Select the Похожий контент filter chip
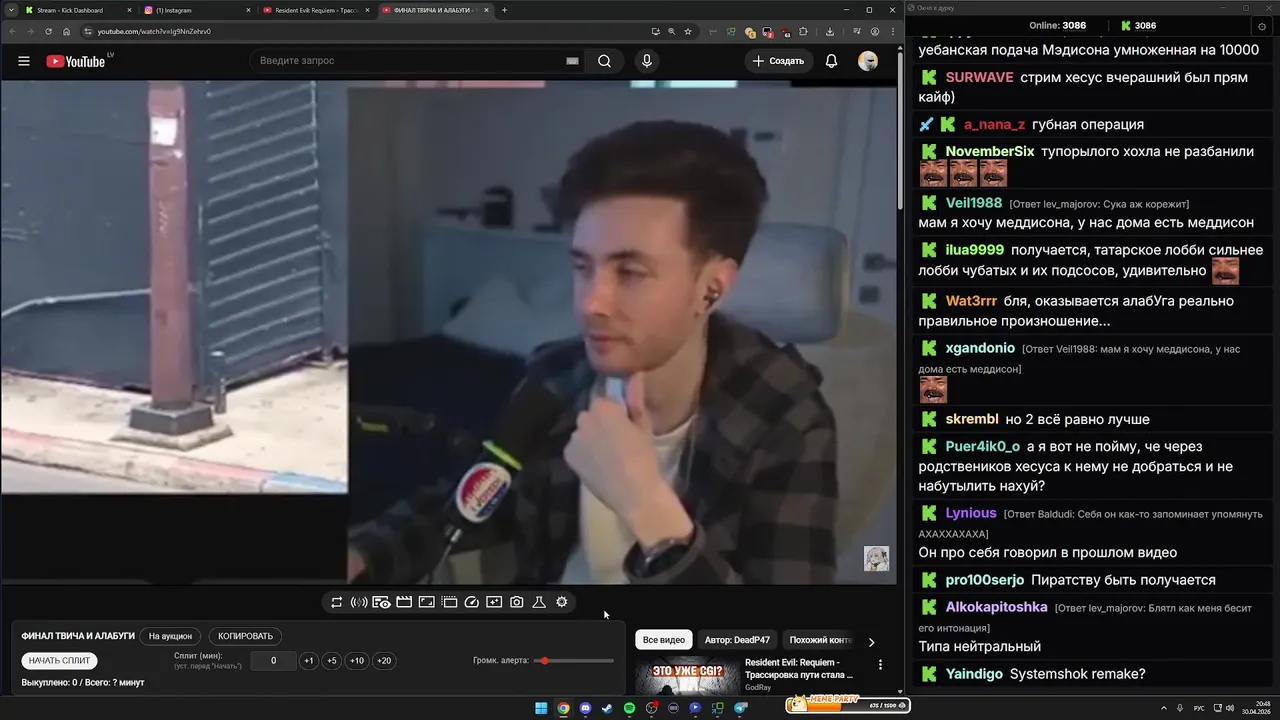The width and height of the screenshot is (1280, 720). (820, 640)
